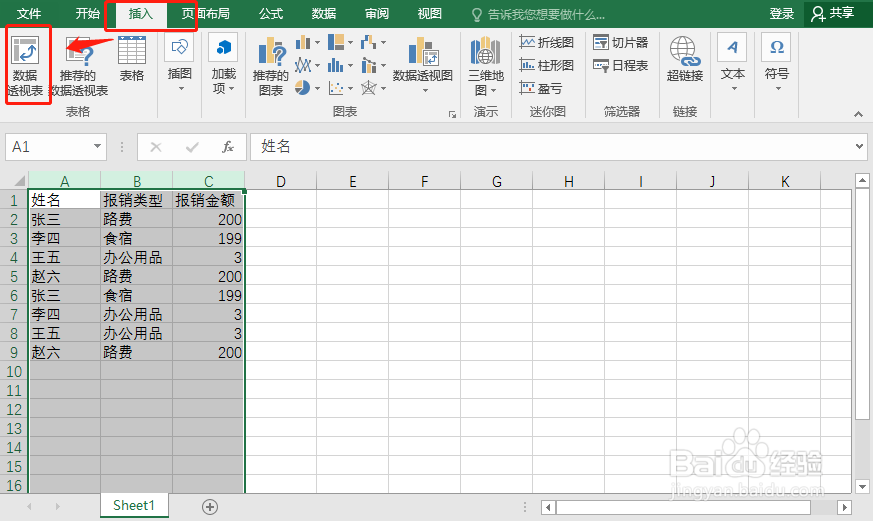Collapse the ribbon with the chevron
This screenshot has width=873, height=521.
tap(859, 114)
